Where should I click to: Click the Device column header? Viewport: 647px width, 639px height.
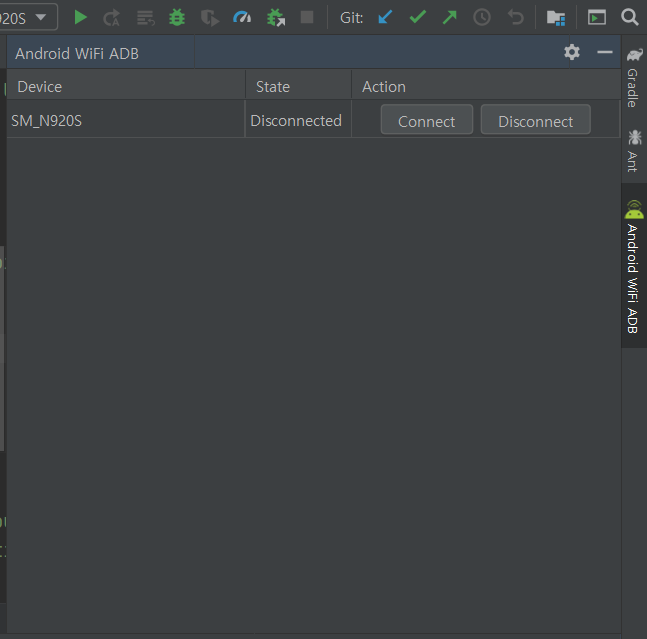tap(126, 86)
